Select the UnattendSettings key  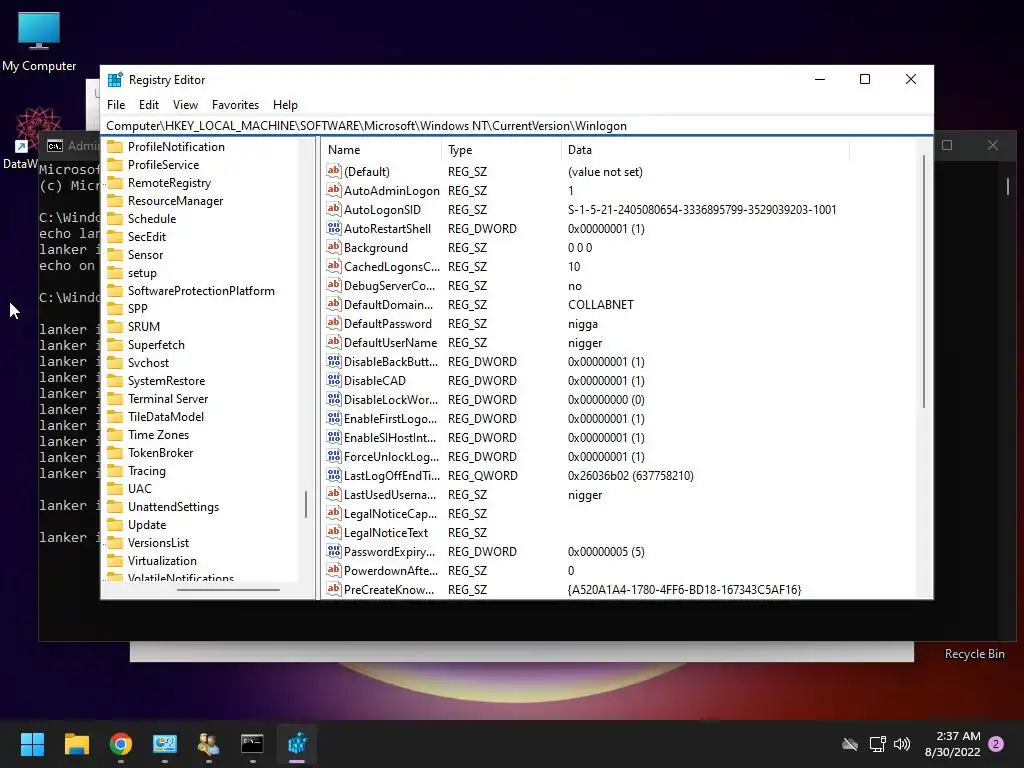173,506
